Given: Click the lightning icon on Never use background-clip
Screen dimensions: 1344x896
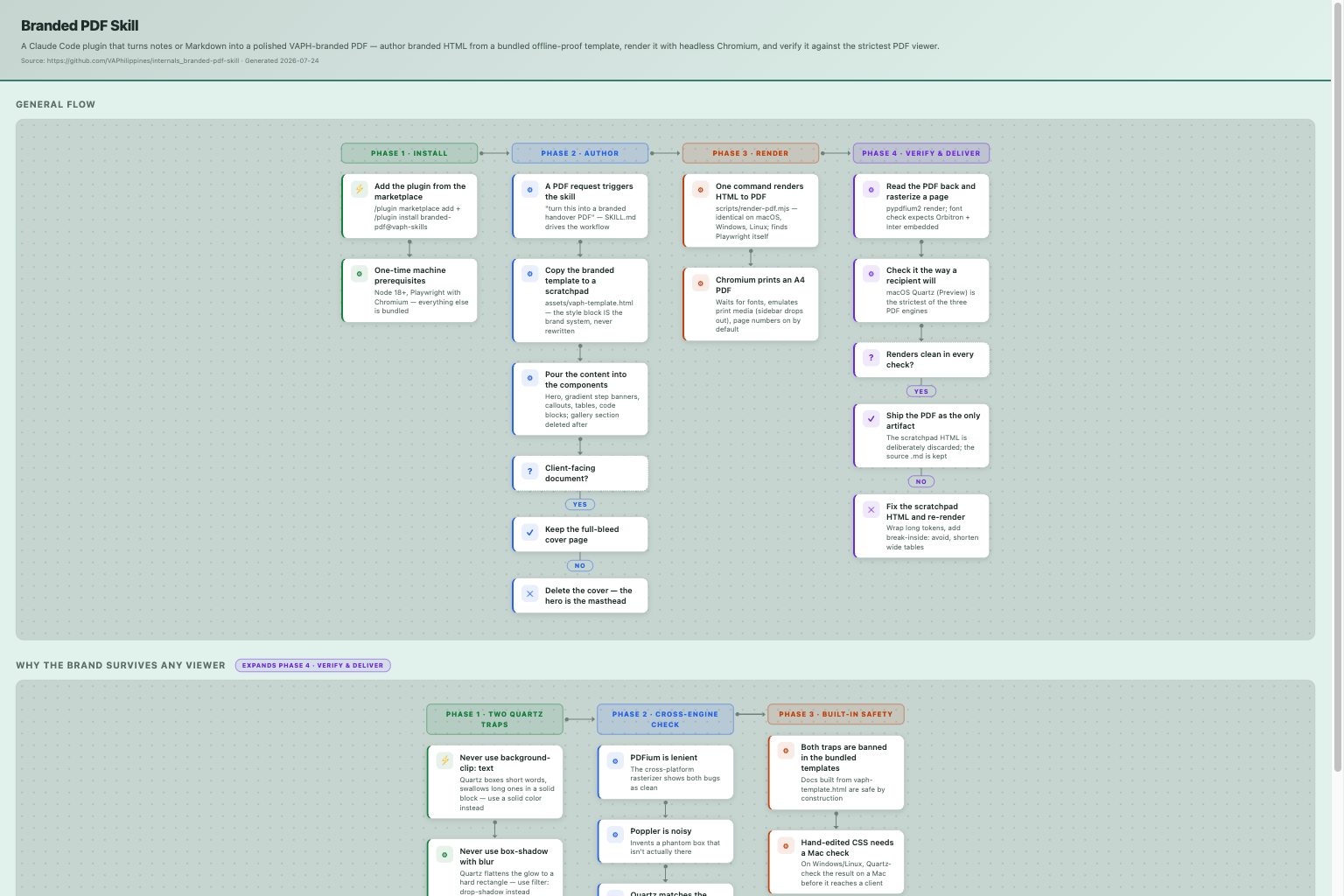Looking at the screenshot, I should [x=444, y=760].
